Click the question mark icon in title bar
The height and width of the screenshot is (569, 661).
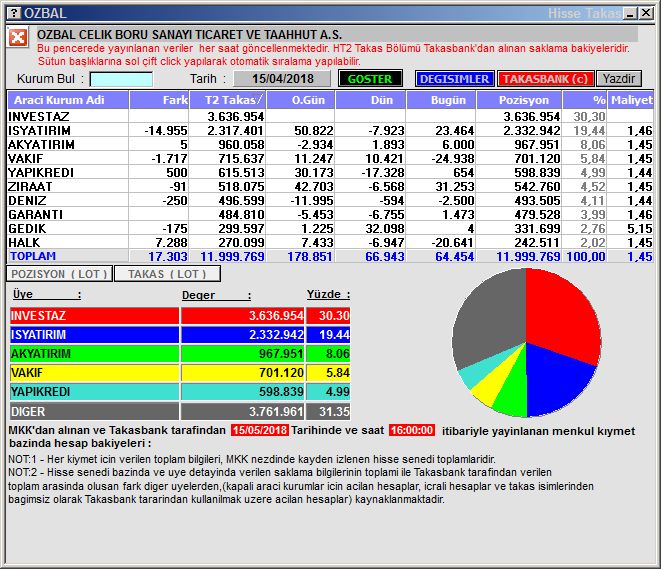(14, 13)
